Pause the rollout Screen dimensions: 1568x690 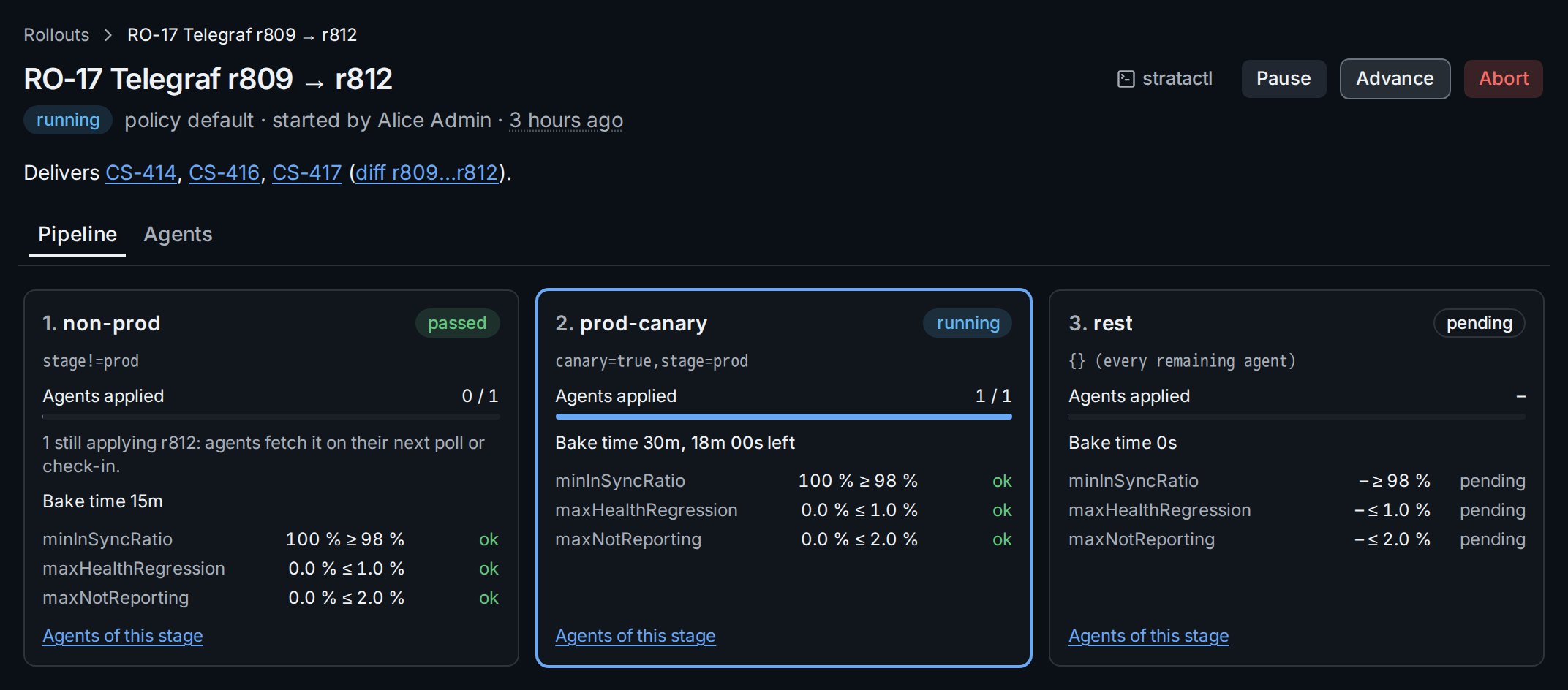click(1284, 79)
